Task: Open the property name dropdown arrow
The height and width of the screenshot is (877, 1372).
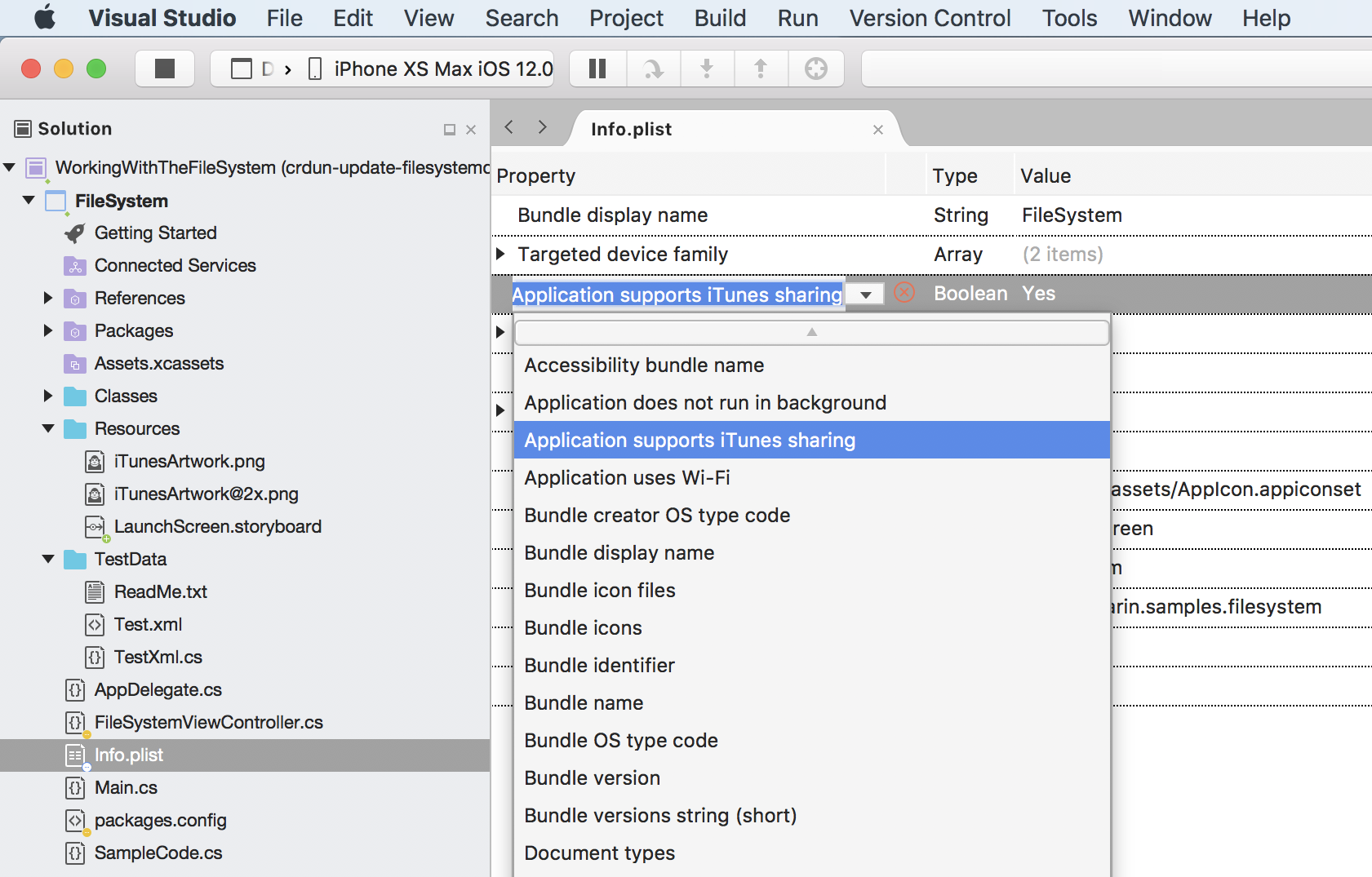Action: click(x=865, y=295)
